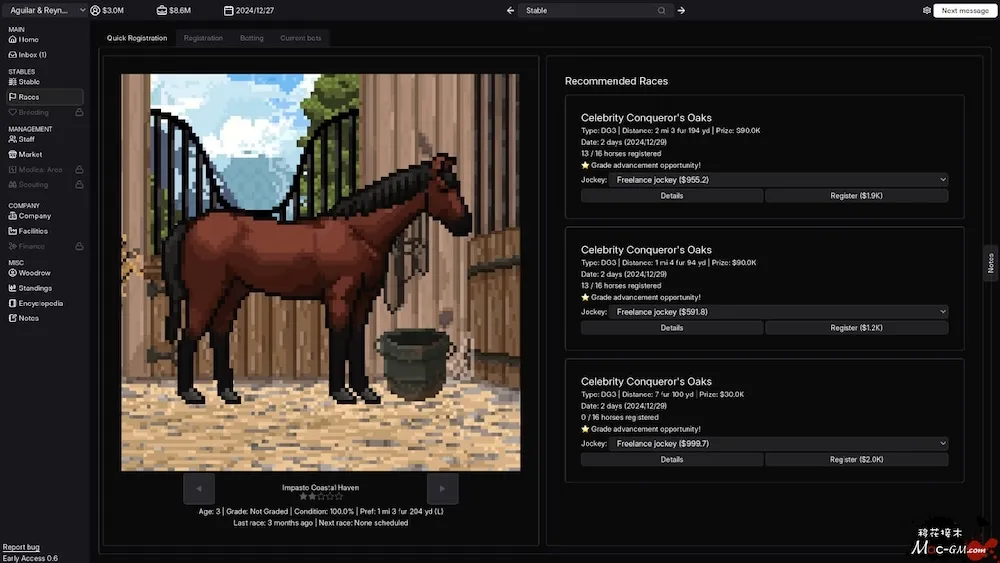Screen dimensions: 1000x563
Task: Click the "0 / 16 horses registered" text
Action: click(x=620, y=418)
